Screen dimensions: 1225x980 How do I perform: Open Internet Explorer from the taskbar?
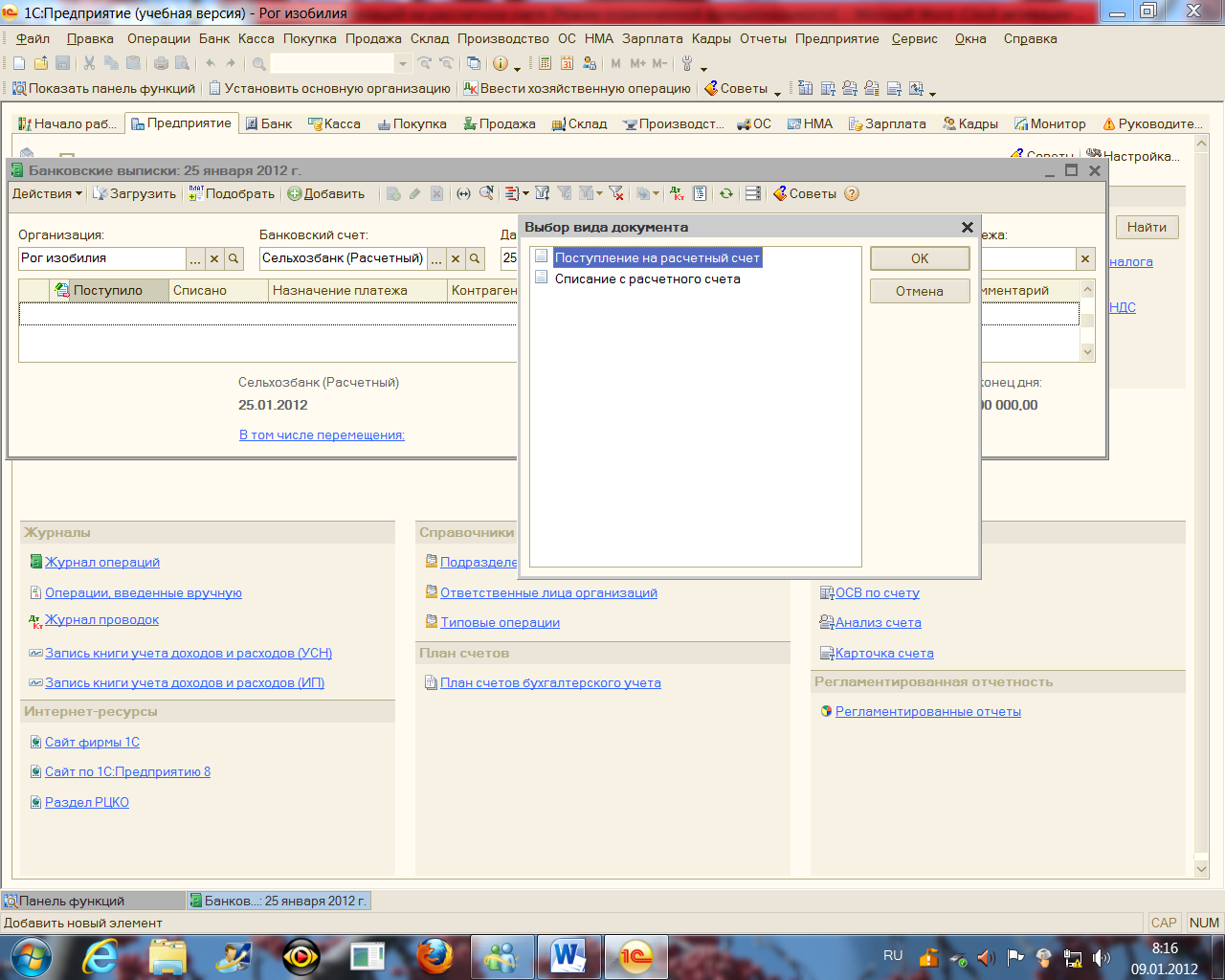100,956
